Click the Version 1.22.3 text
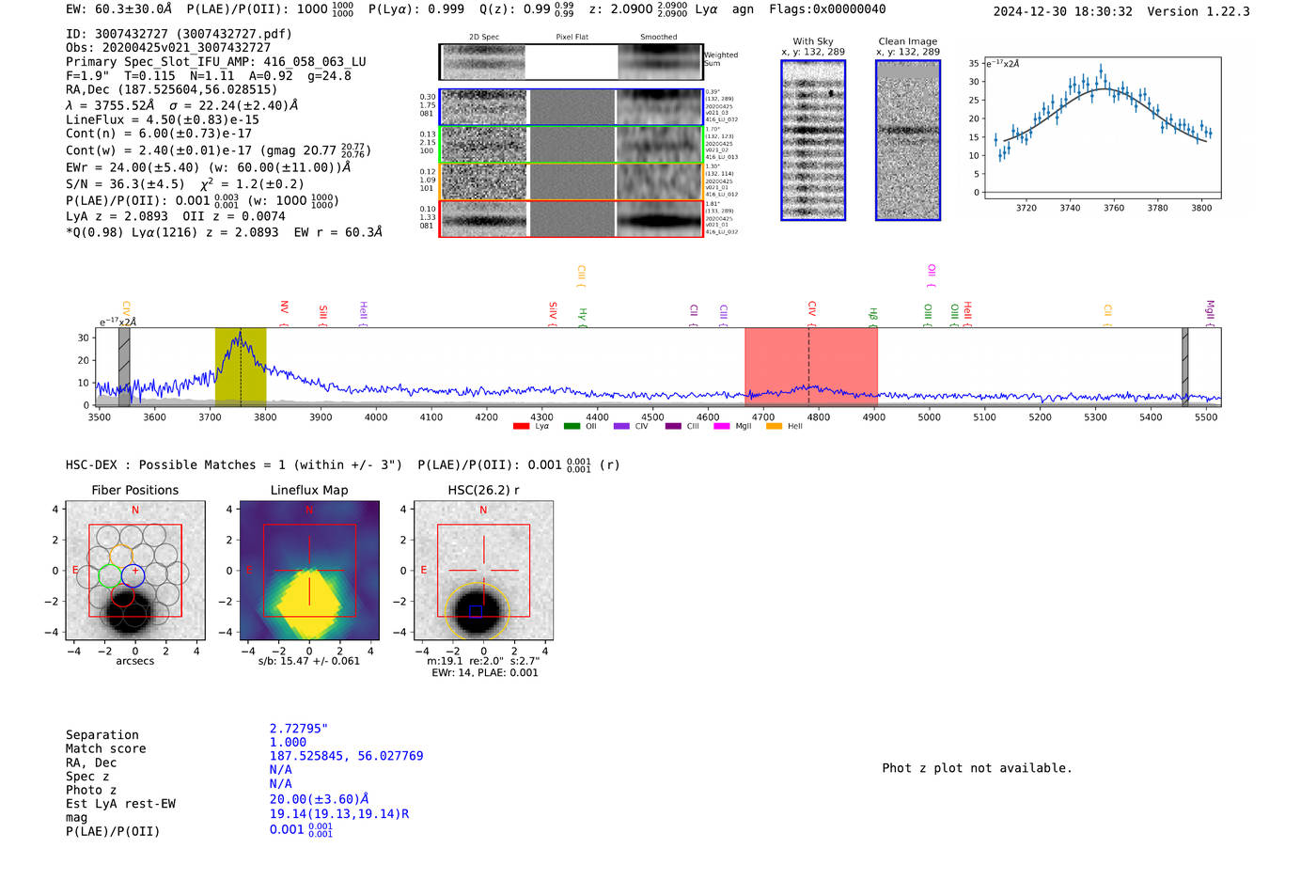1316x896 pixels. (x=1198, y=11)
